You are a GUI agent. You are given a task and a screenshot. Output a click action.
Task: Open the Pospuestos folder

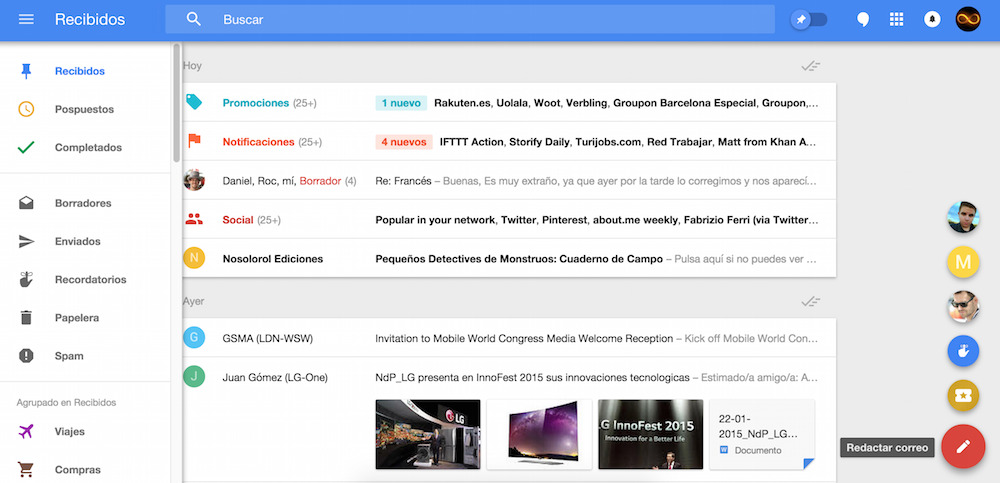[x=84, y=109]
